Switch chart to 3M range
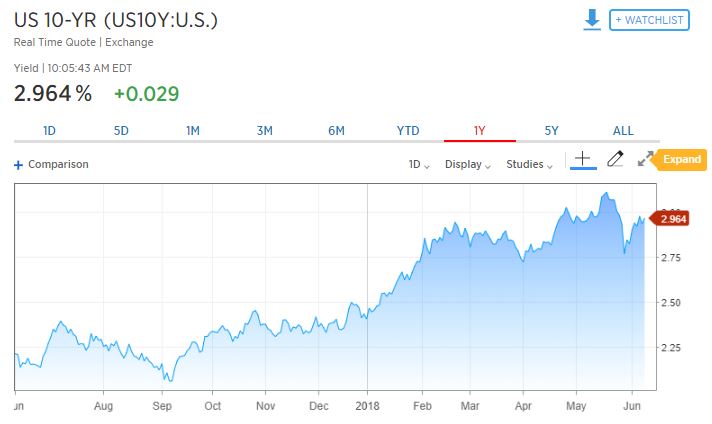 coord(265,131)
